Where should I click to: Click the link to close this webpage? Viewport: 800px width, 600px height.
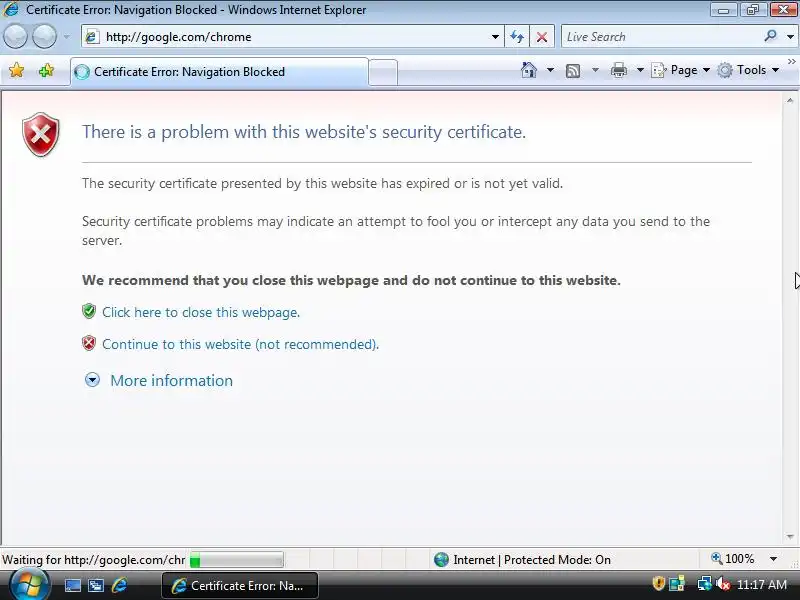[201, 312]
